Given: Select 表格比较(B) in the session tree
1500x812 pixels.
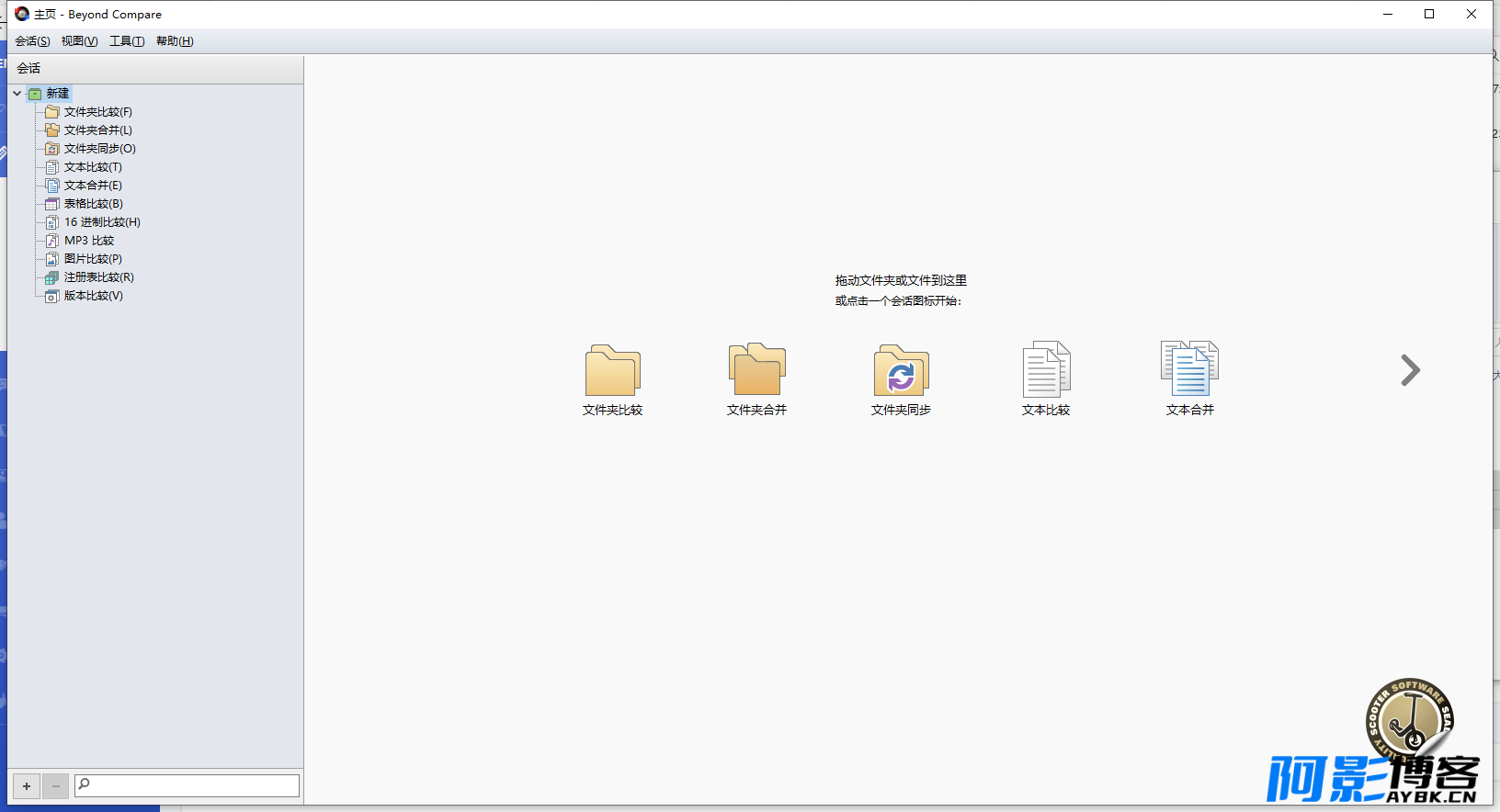Looking at the screenshot, I should pyautogui.click(x=93, y=204).
